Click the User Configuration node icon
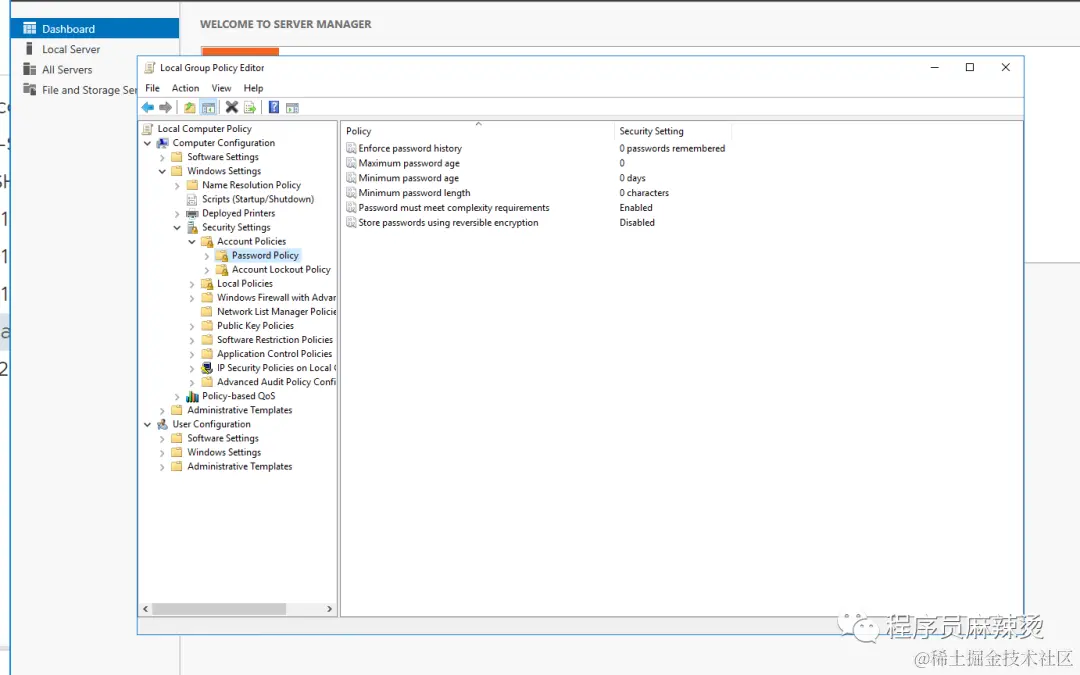The height and width of the screenshot is (675, 1080). (163, 424)
